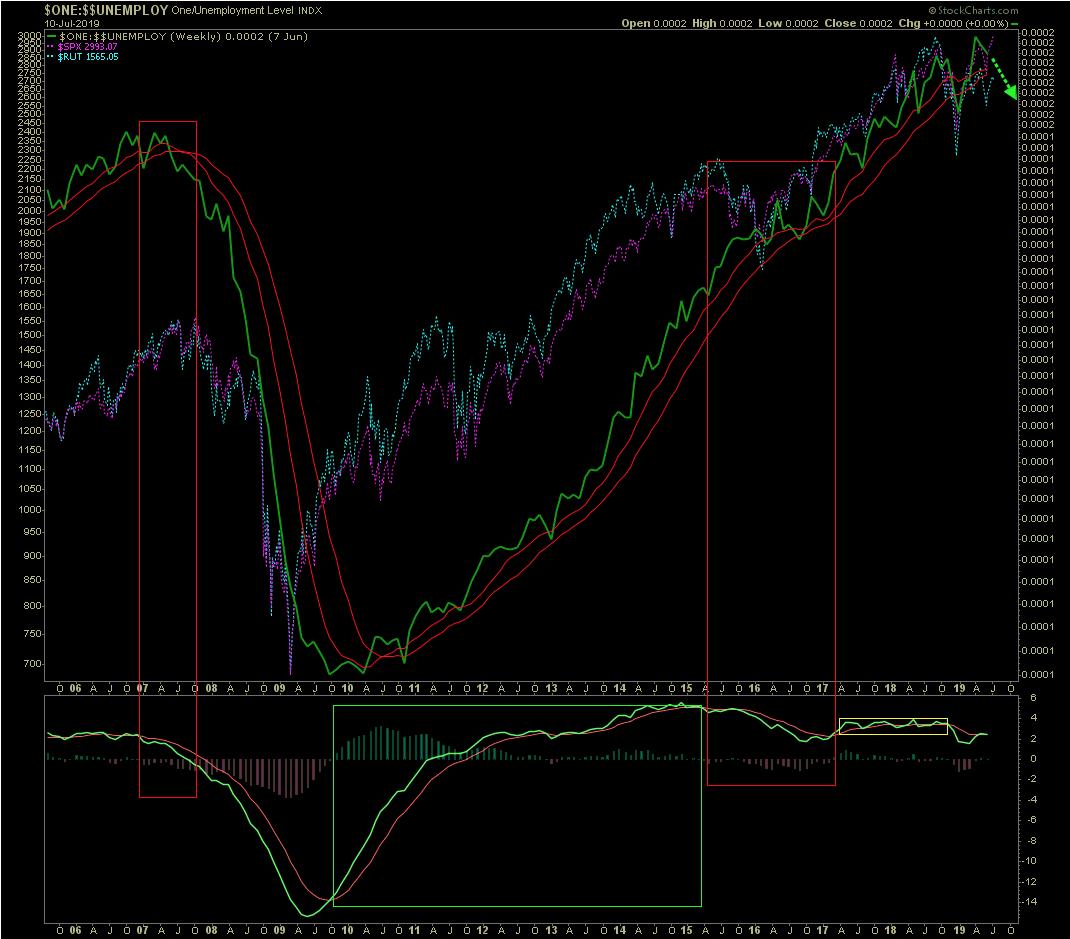Image resolution: width=1070 pixels, height=939 pixels.
Task: Click the Chg +0.0000 (+0.00%) value
Action: (953, 23)
